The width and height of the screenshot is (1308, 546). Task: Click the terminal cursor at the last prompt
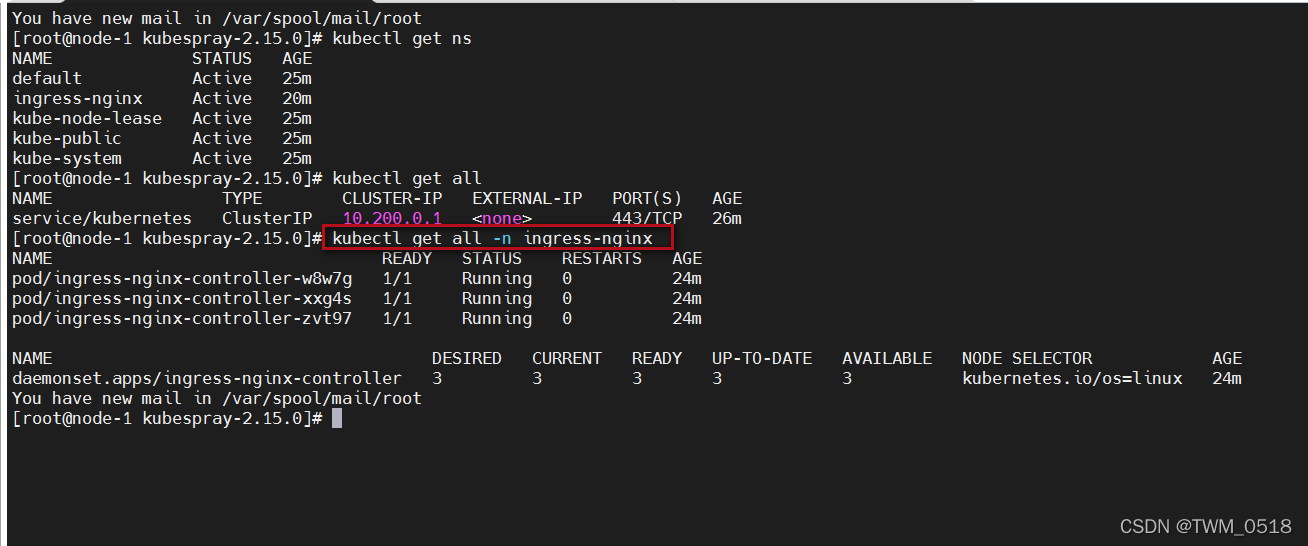coord(337,418)
